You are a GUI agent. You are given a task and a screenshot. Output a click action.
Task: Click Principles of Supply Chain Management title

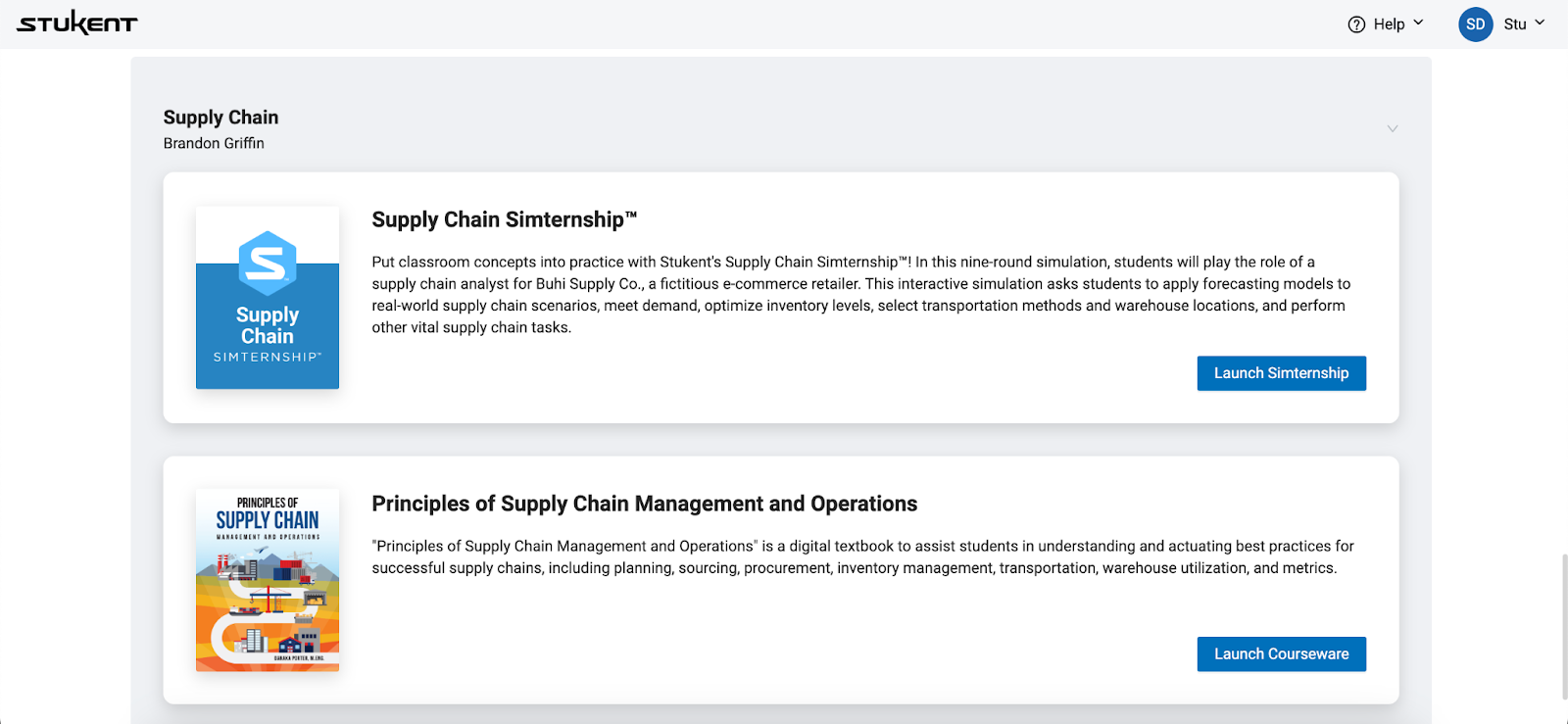pos(644,504)
